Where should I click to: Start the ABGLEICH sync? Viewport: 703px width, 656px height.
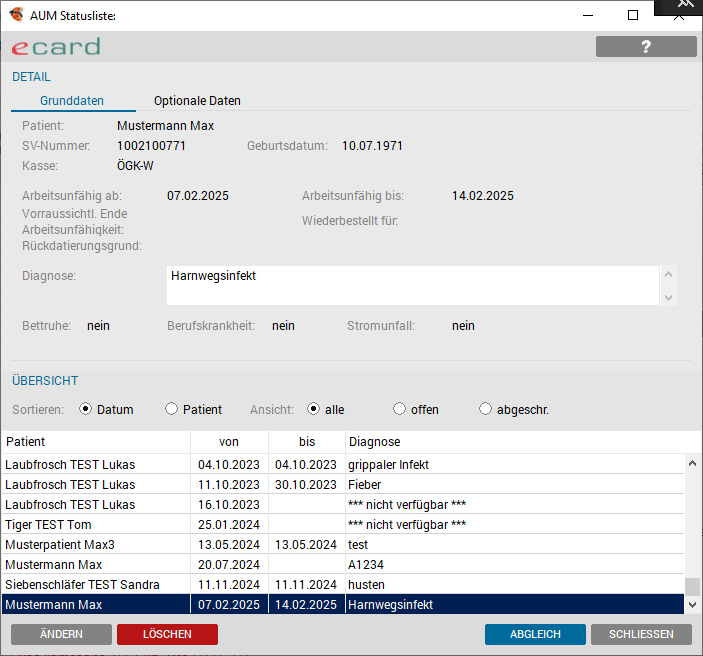535,634
